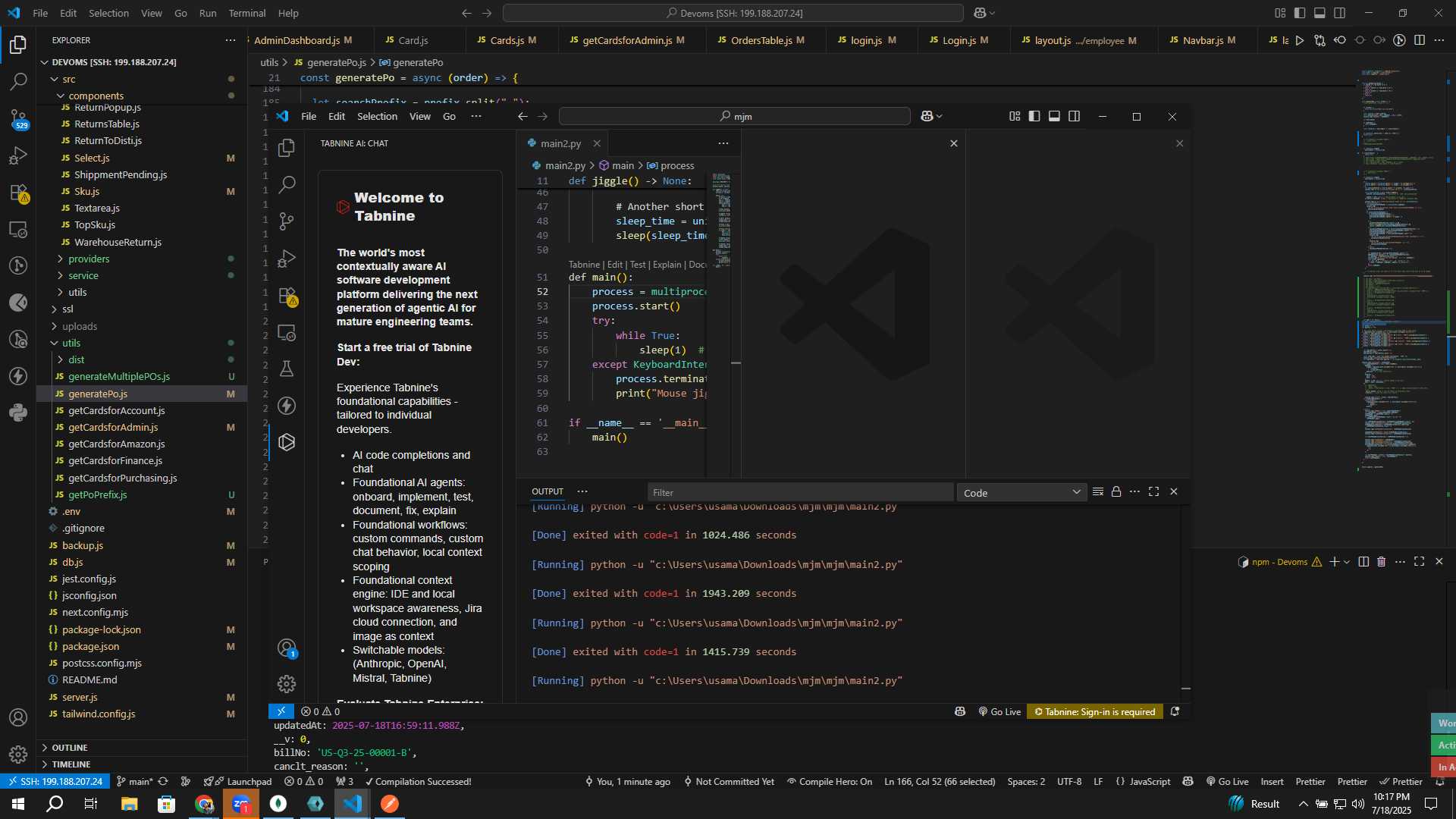Open Search view in Devoms window activity bar
The image size is (1456, 819).
(18, 81)
